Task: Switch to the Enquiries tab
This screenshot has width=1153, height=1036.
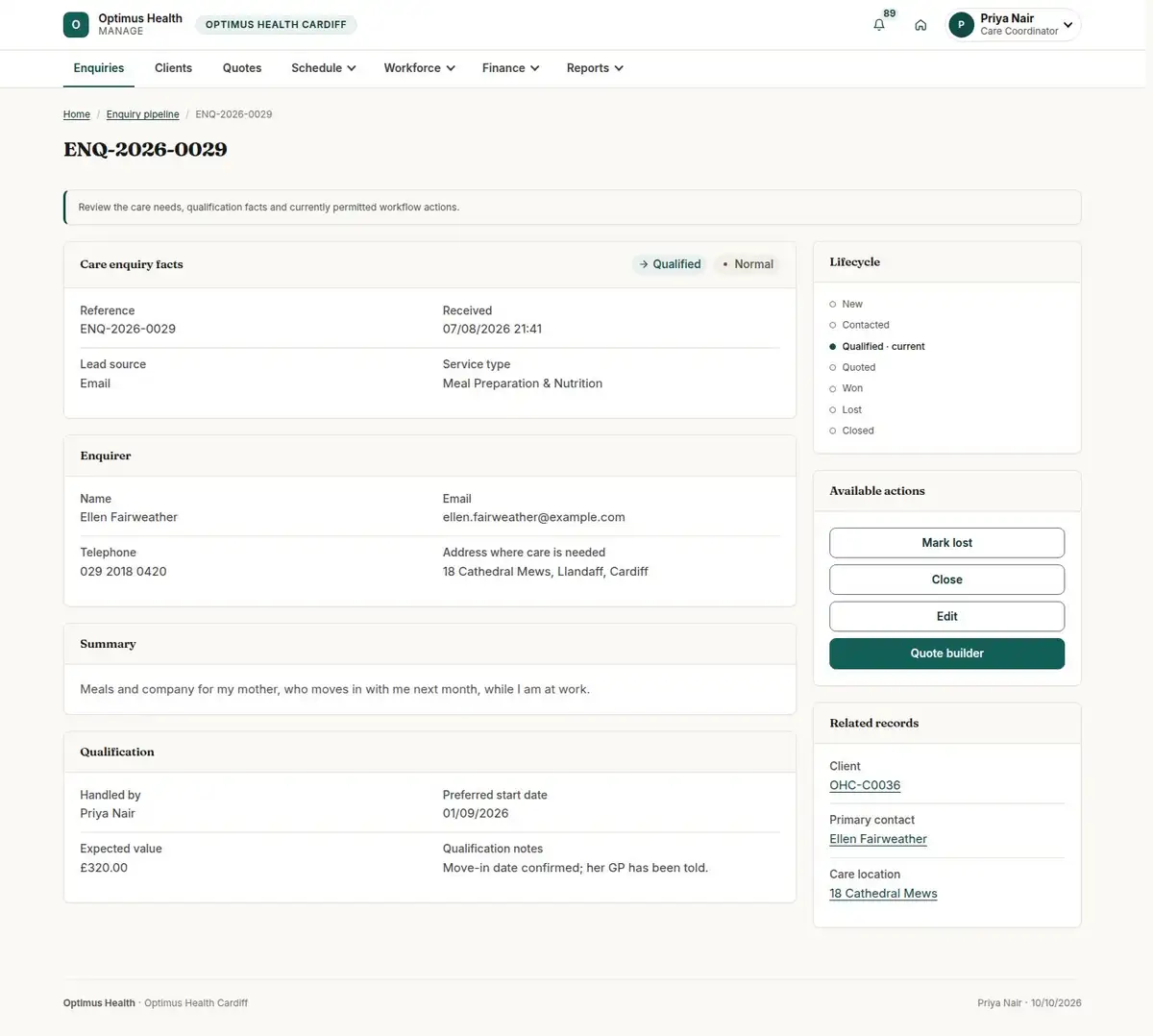Action: point(99,68)
